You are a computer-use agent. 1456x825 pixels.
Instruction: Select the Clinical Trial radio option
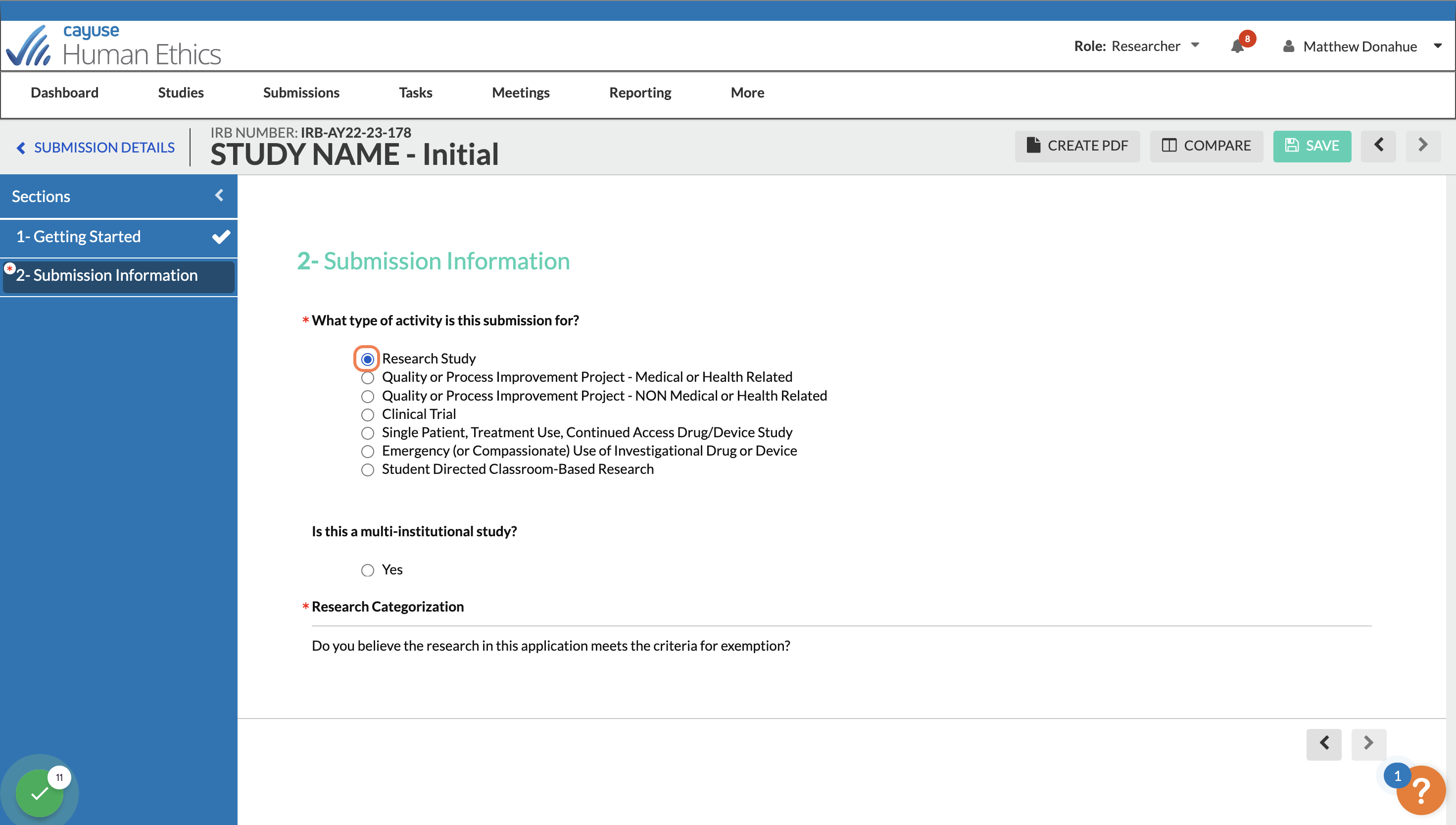pyautogui.click(x=367, y=415)
